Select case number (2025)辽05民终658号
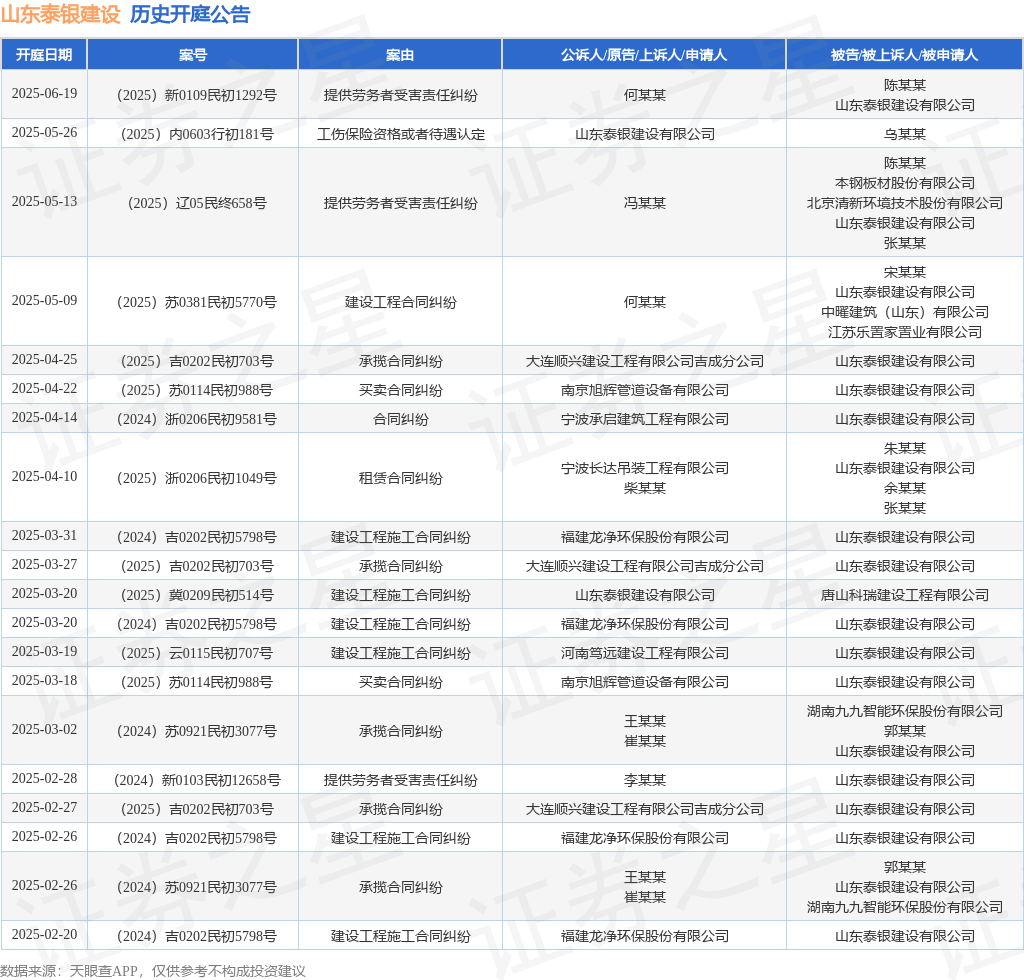Screen dimensions: 1024x980 [x=197, y=203]
